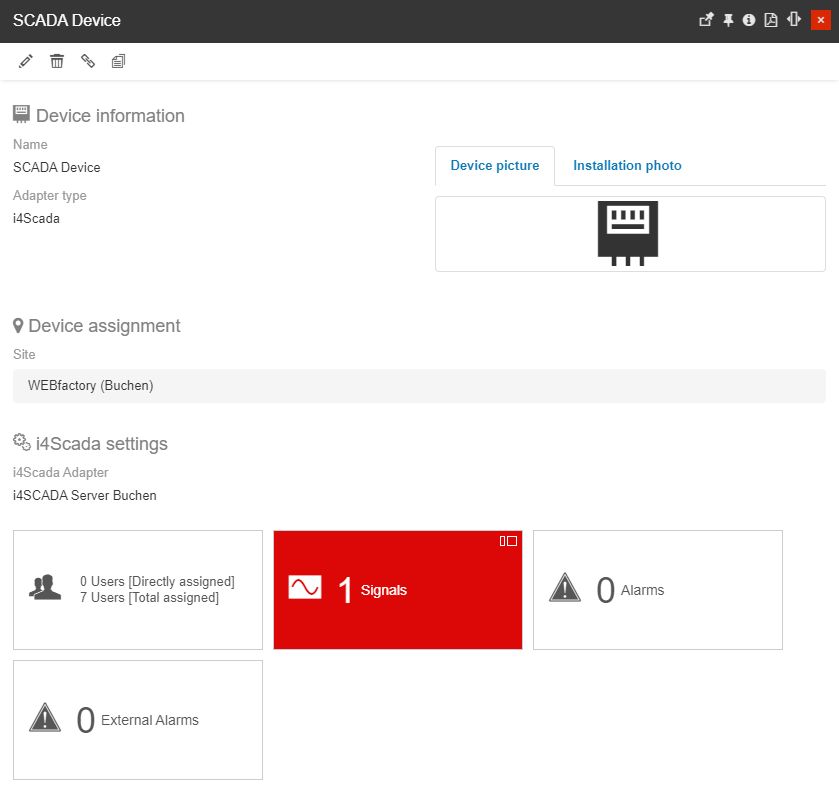Show info via the information icon
This screenshot has width=839, height=791.
point(749,20)
